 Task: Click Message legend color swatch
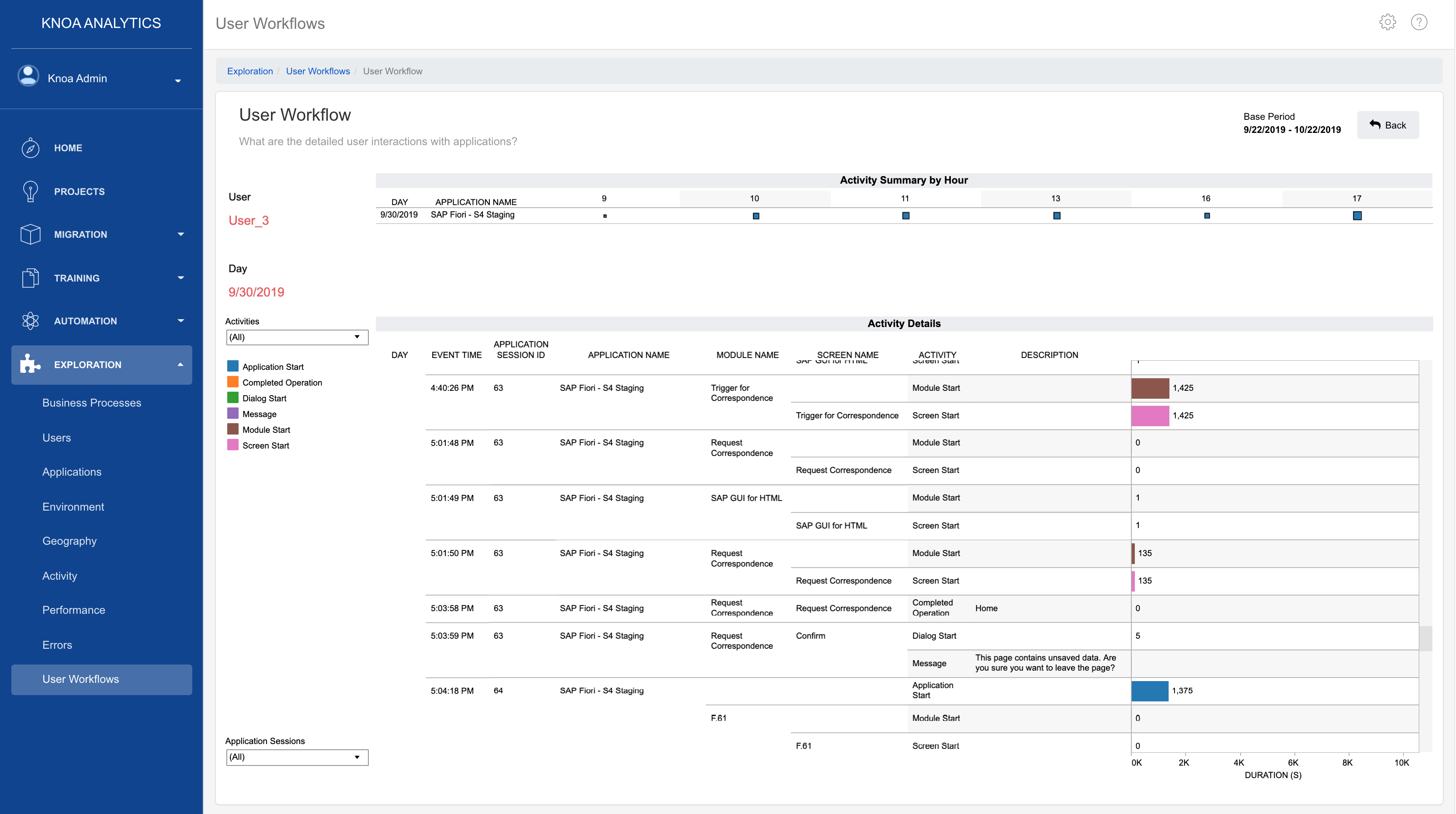(232, 413)
